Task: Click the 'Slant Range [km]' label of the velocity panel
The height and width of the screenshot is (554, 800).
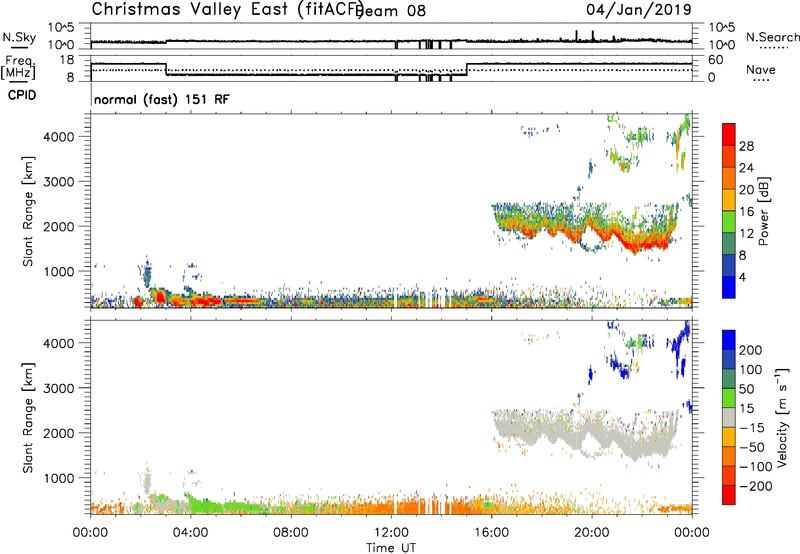Action: pyautogui.click(x=28, y=418)
